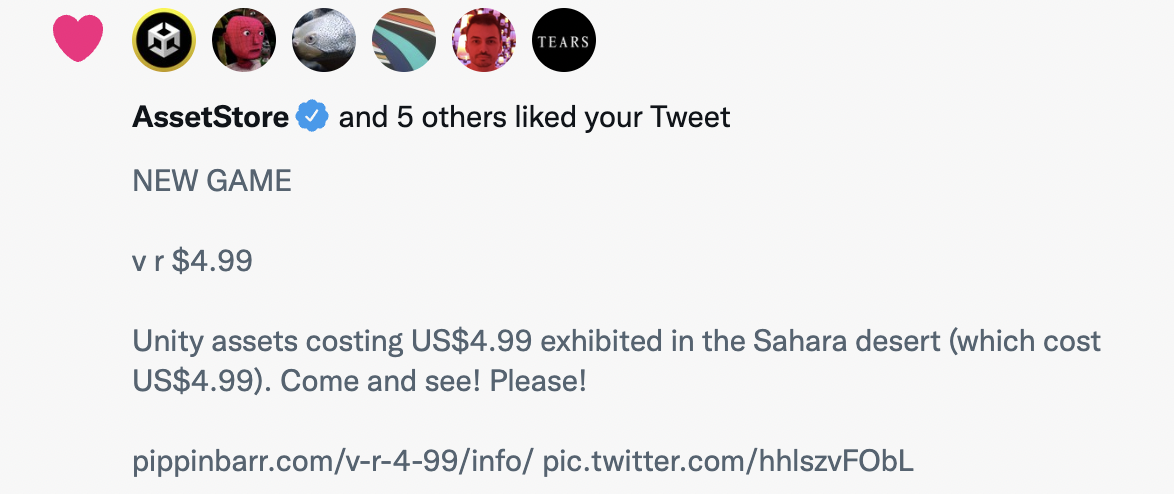Open the red masked face avatar
The height and width of the screenshot is (494, 1174).
point(244,40)
